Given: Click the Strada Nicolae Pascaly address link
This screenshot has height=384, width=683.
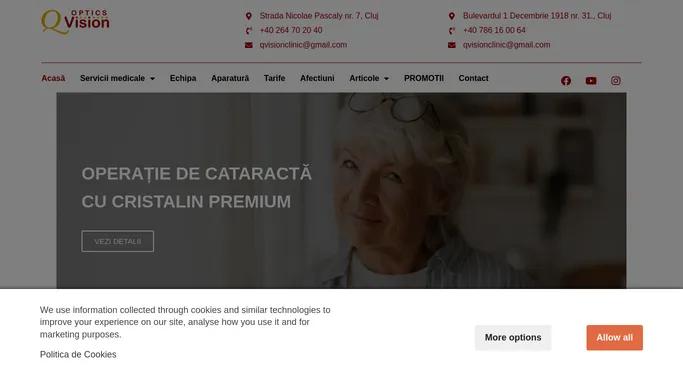Looking at the screenshot, I should pyautogui.click(x=319, y=16).
